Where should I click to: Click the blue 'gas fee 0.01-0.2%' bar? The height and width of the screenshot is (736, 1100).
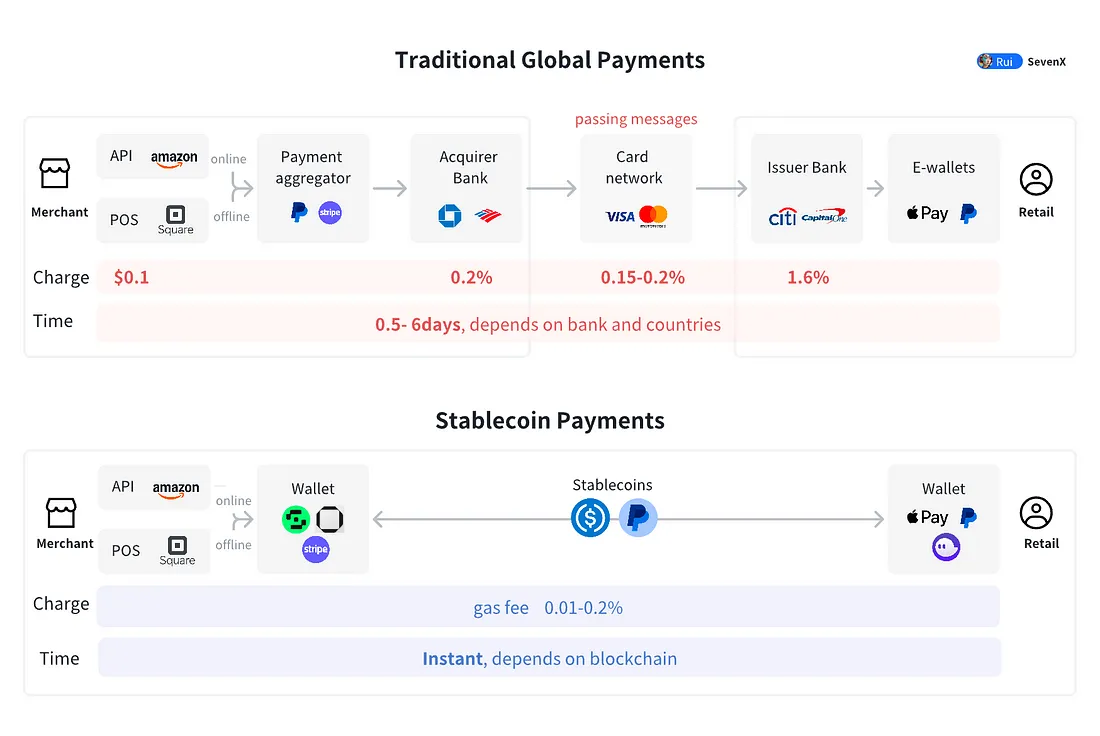pos(548,607)
